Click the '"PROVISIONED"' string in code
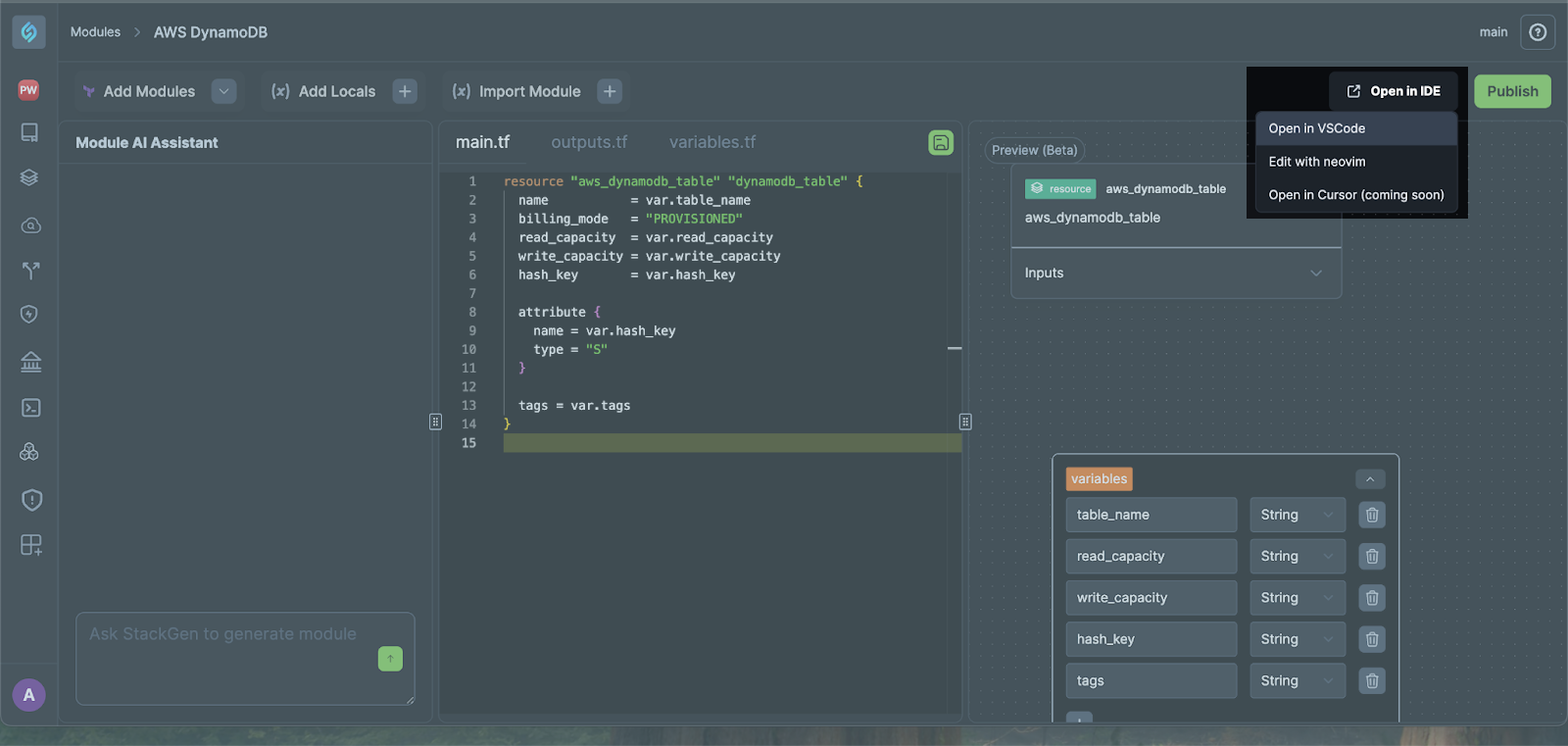Viewport: 1568px width, 746px height. click(x=694, y=219)
